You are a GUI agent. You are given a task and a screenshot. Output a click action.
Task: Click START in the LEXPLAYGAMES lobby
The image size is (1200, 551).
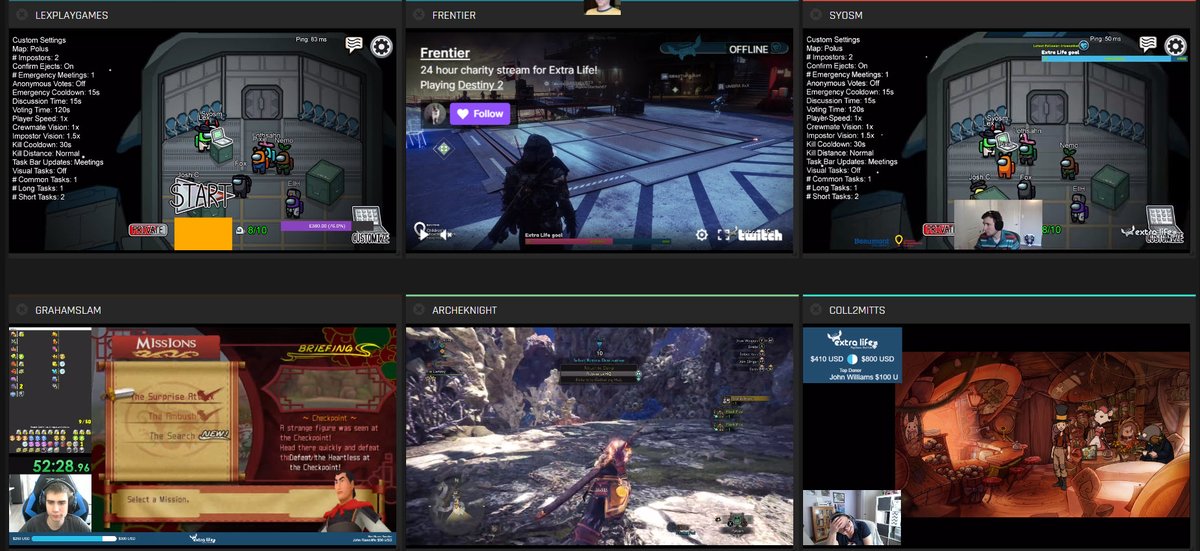tap(203, 195)
